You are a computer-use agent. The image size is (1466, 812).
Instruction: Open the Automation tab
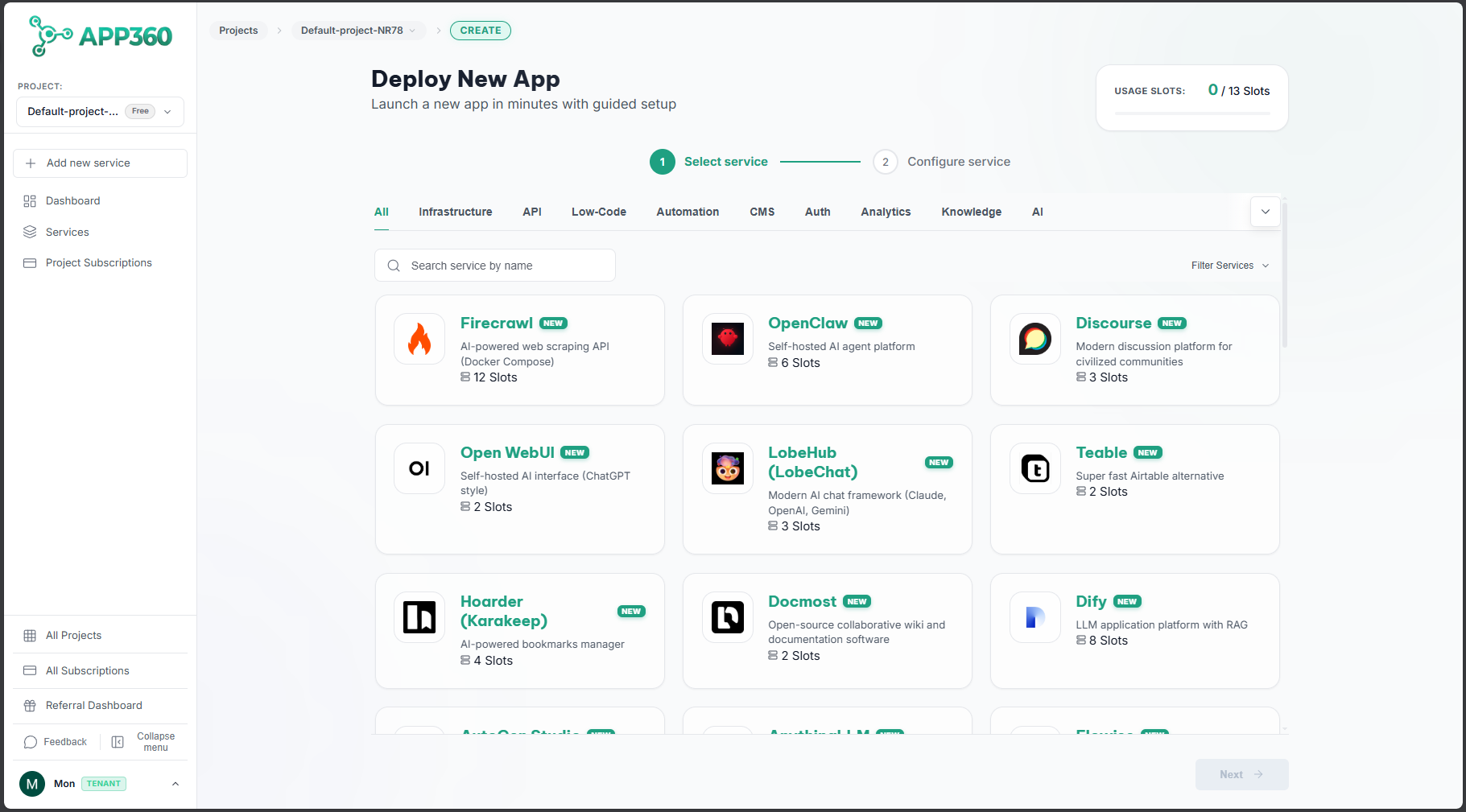point(688,212)
